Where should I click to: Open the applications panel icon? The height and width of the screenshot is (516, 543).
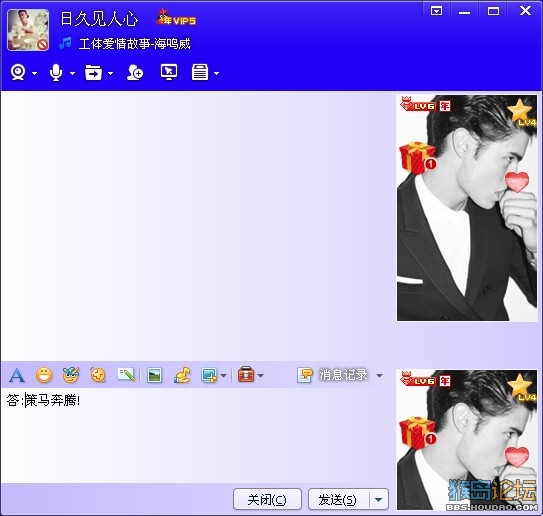pyautogui.click(x=200, y=72)
